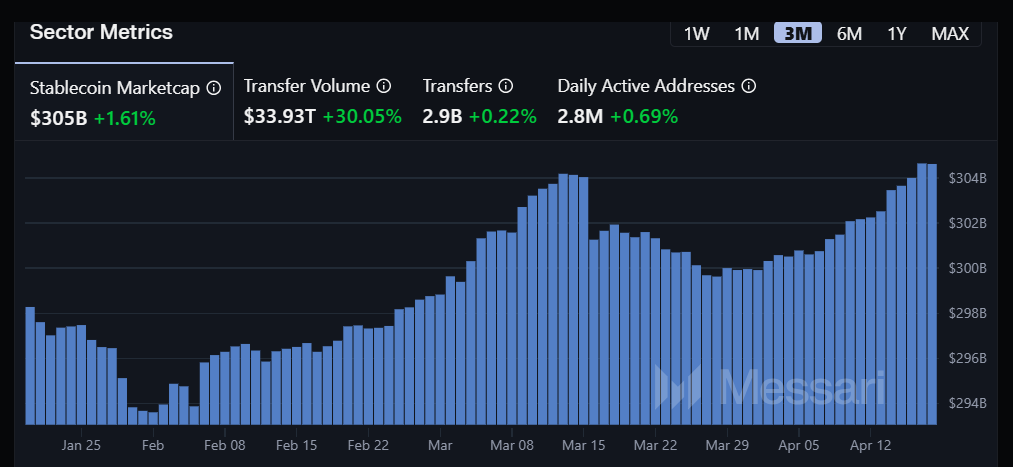Open the Daily Active Addresses tab
Image resolution: width=1013 pixels, height=467 pixels.
(x=655, y=101)
